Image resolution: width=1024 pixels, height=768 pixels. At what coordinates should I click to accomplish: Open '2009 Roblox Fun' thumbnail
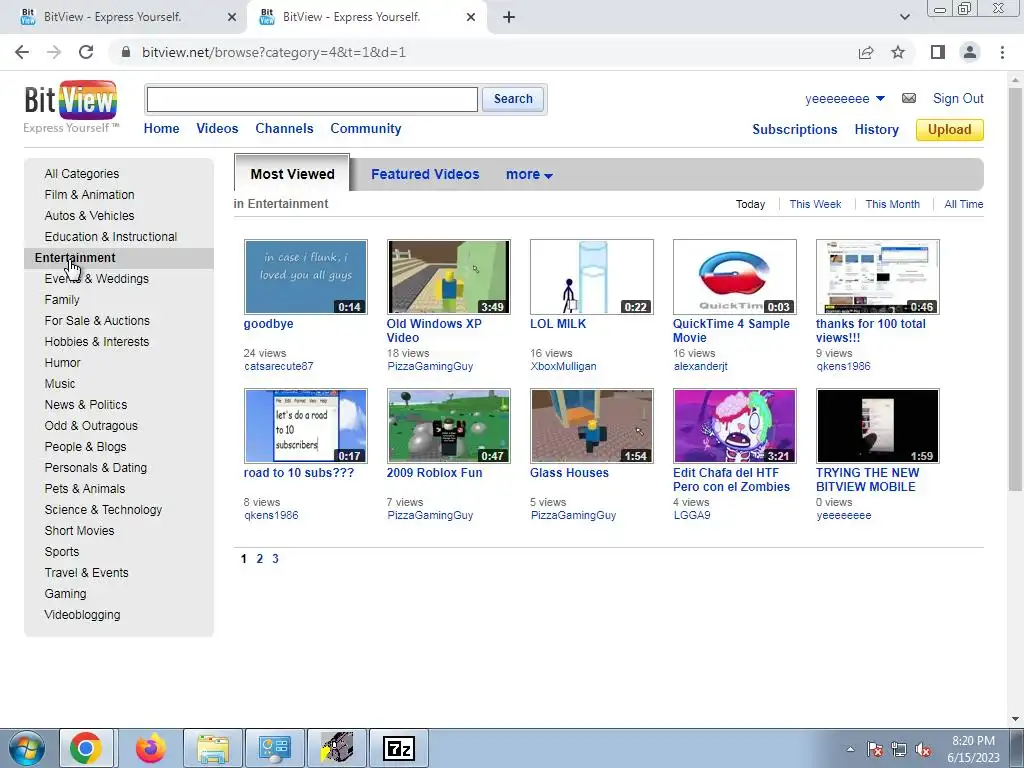[x=449, y=426]
